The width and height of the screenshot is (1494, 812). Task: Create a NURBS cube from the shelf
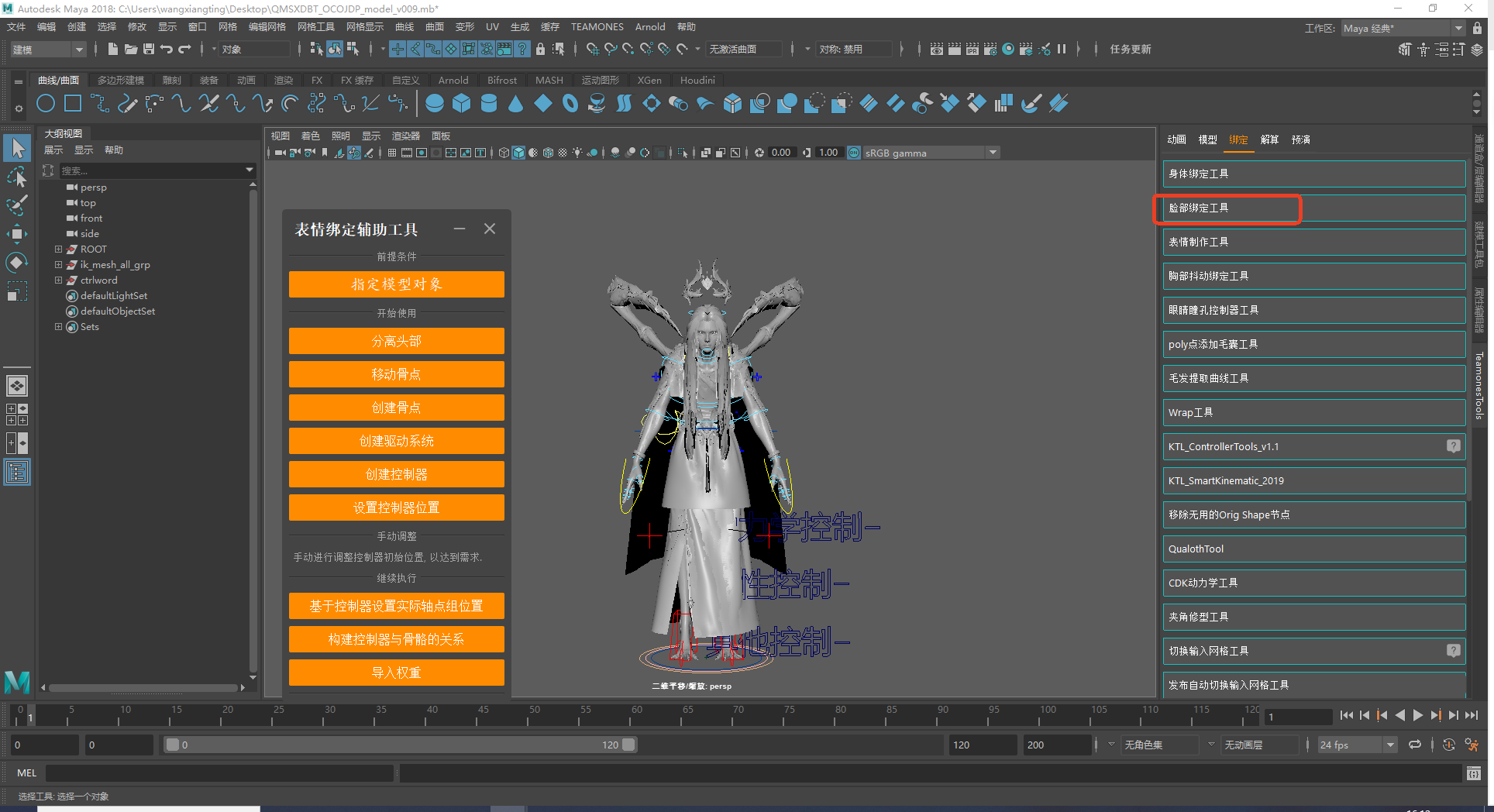pos(462,103)
